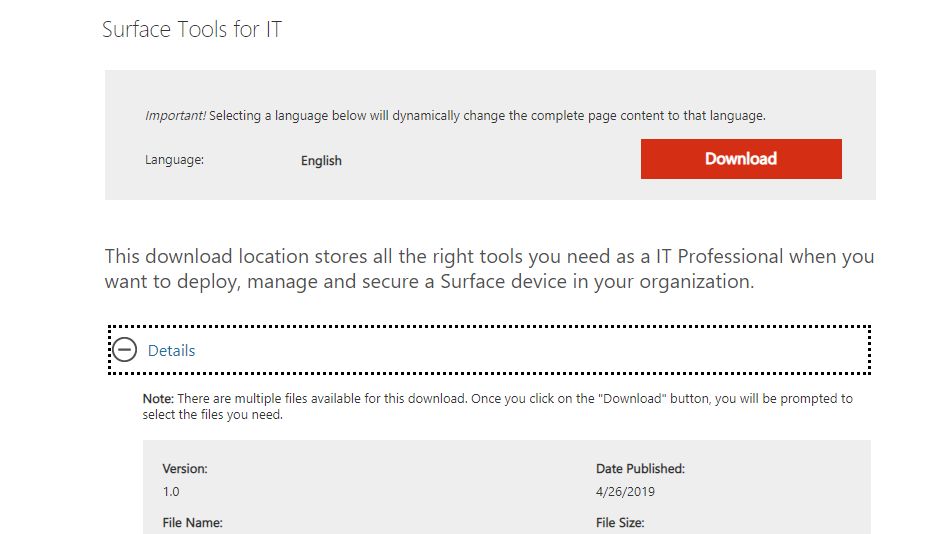The width and height of the screenshot is (932, 534).
Task: Click the 'Important!' language notice text
Action: [x=455, y=115]
